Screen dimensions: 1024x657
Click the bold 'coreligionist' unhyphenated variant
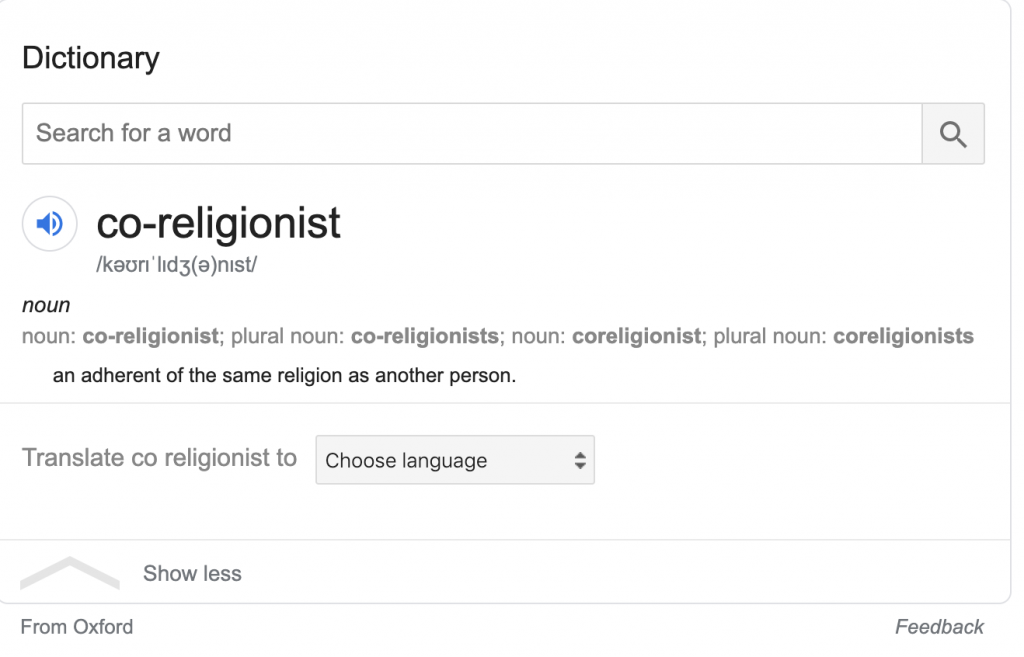pos(636,337)
